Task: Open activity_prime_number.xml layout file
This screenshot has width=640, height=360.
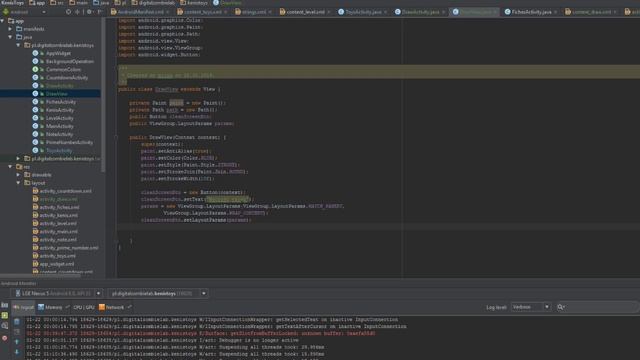Action: 69,248
